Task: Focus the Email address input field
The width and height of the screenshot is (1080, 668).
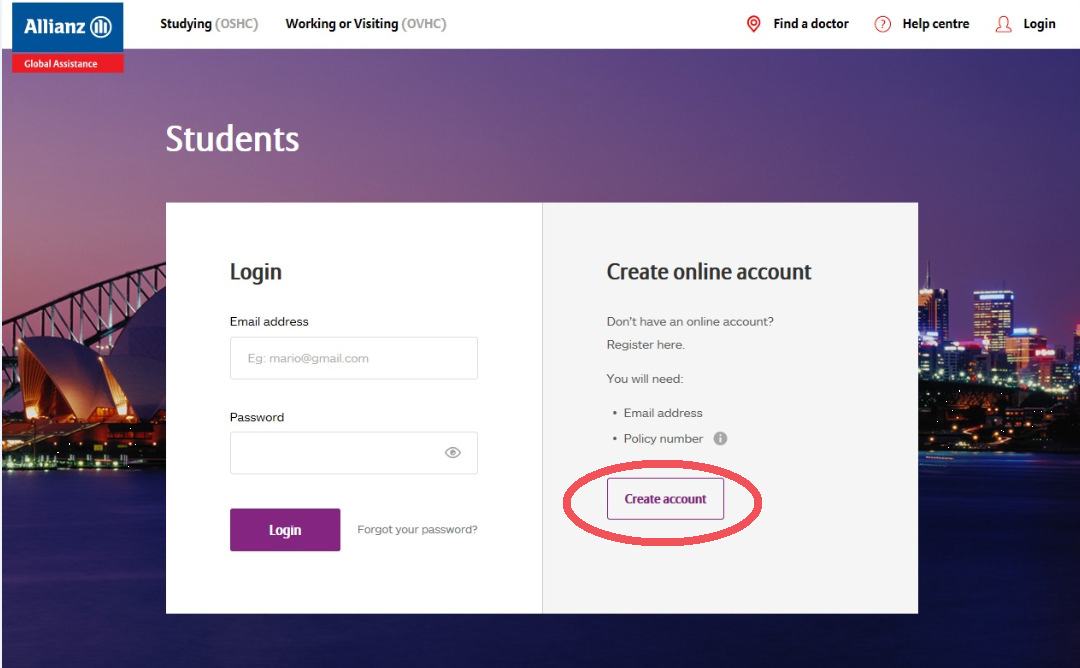Action: (x=353, y=358)
